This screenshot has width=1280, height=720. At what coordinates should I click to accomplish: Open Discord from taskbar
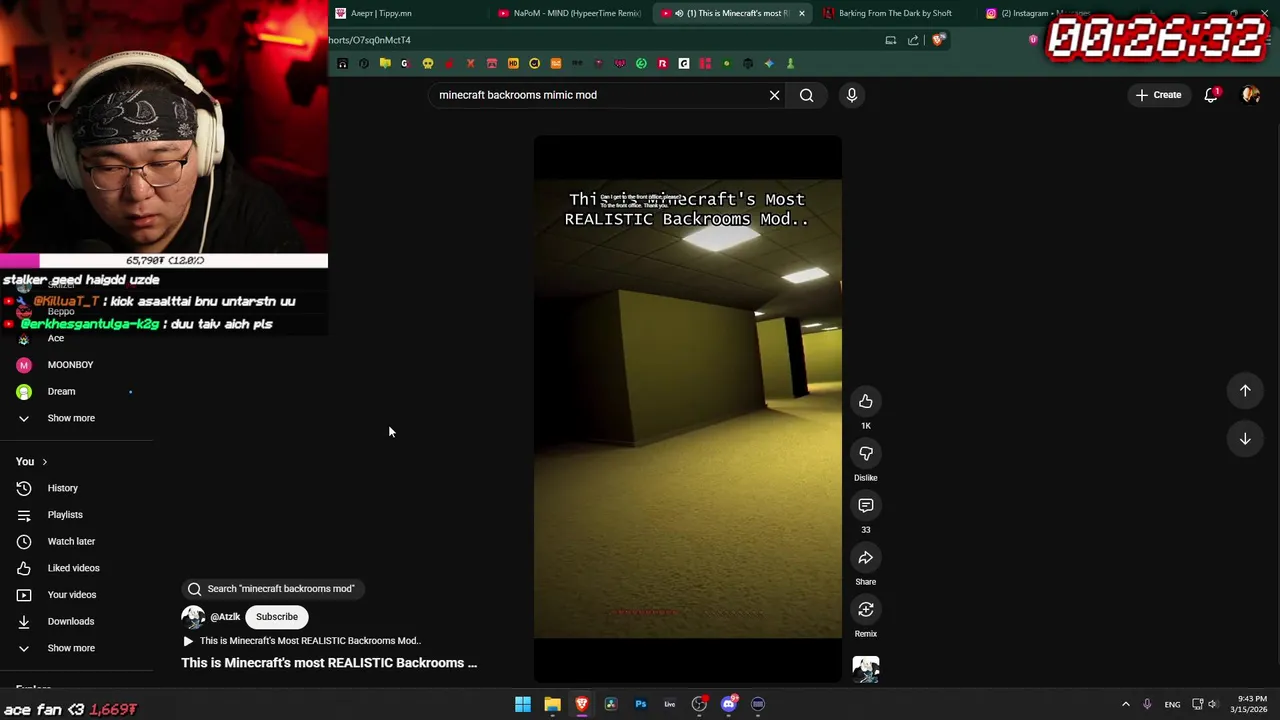(729, 704)
